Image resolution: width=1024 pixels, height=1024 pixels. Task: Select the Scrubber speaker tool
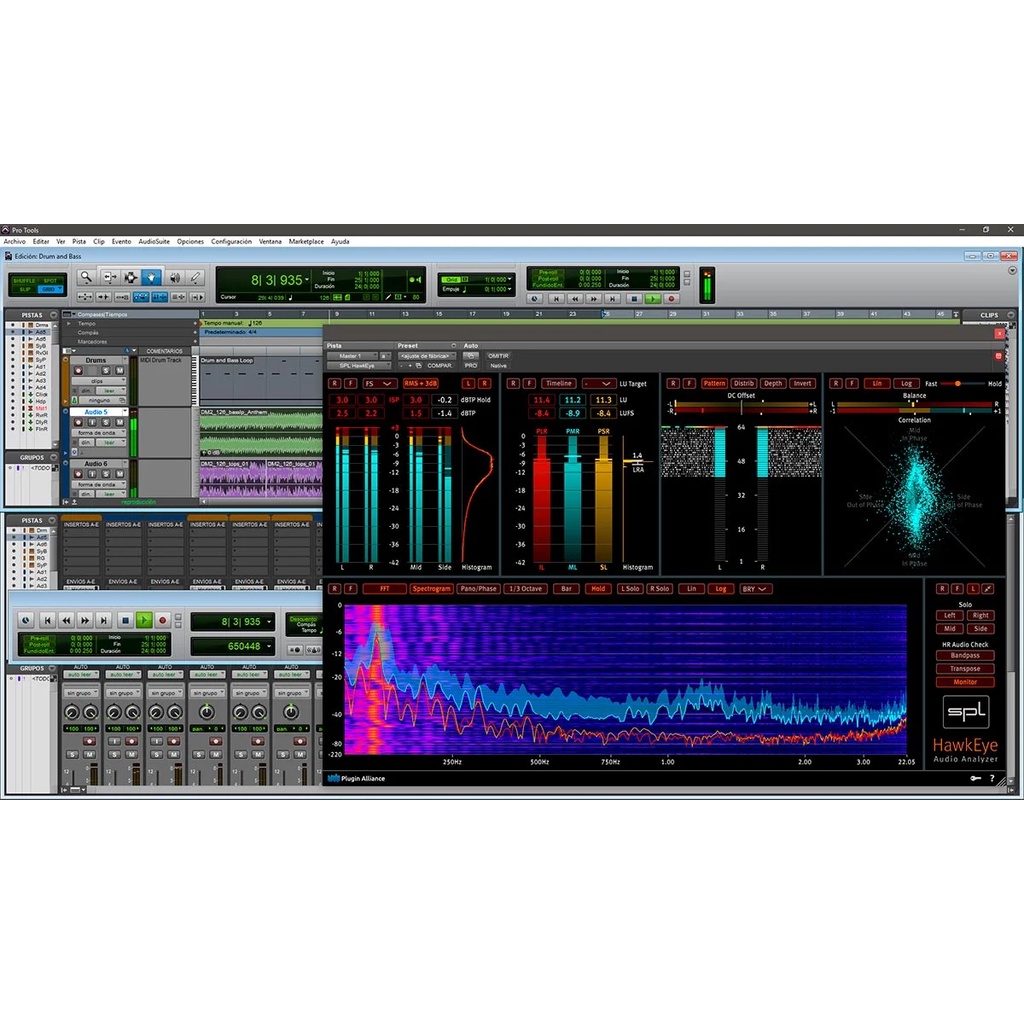coord(174,278)
